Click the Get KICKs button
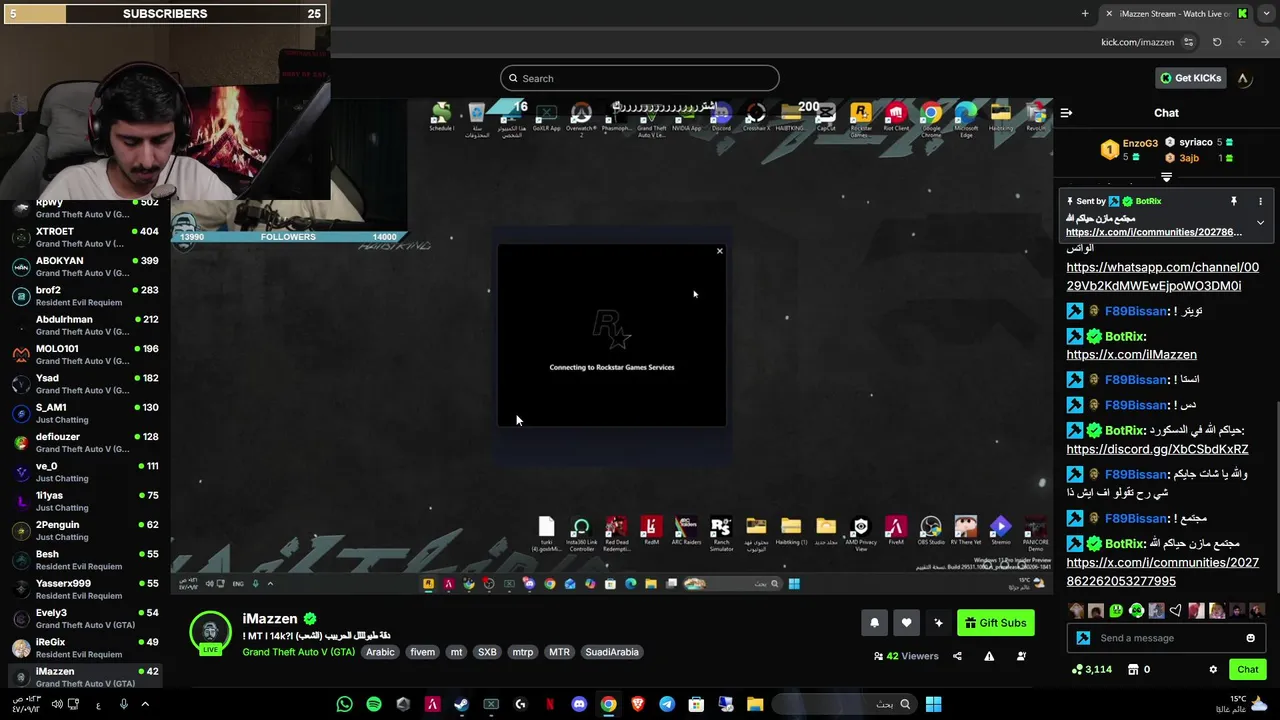This screenshot has height=720, width=1280. coord(1190,78)
